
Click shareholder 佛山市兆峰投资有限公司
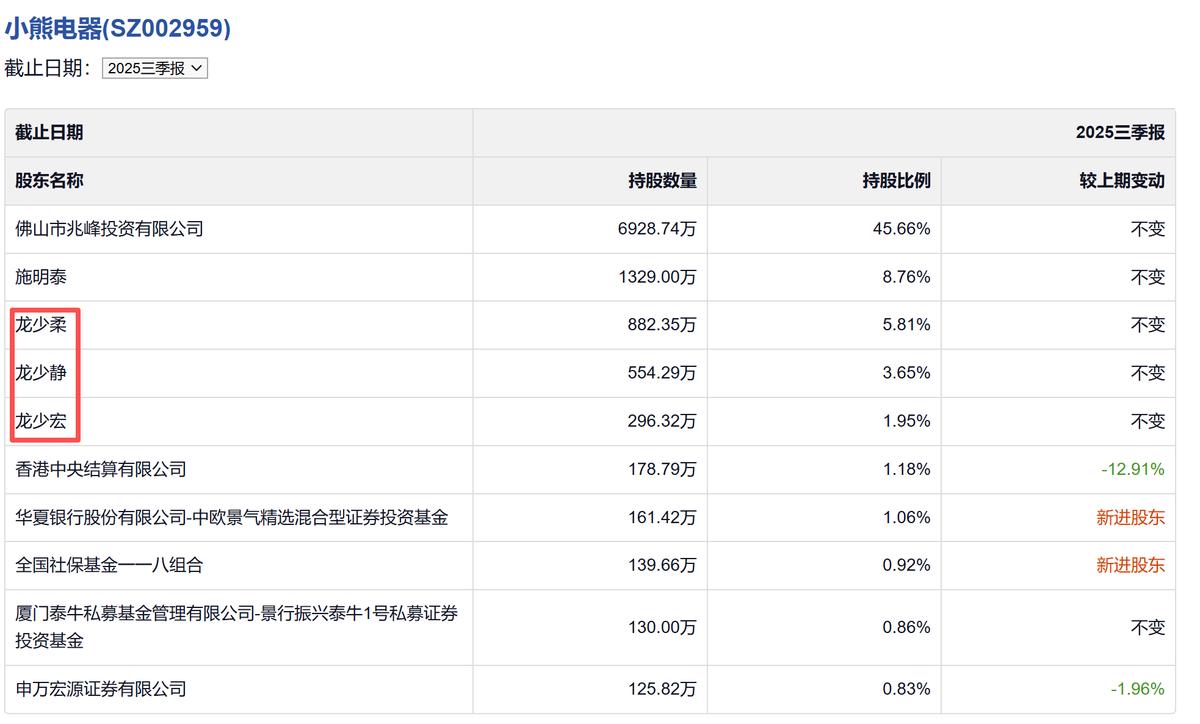[x=109, y=229]
